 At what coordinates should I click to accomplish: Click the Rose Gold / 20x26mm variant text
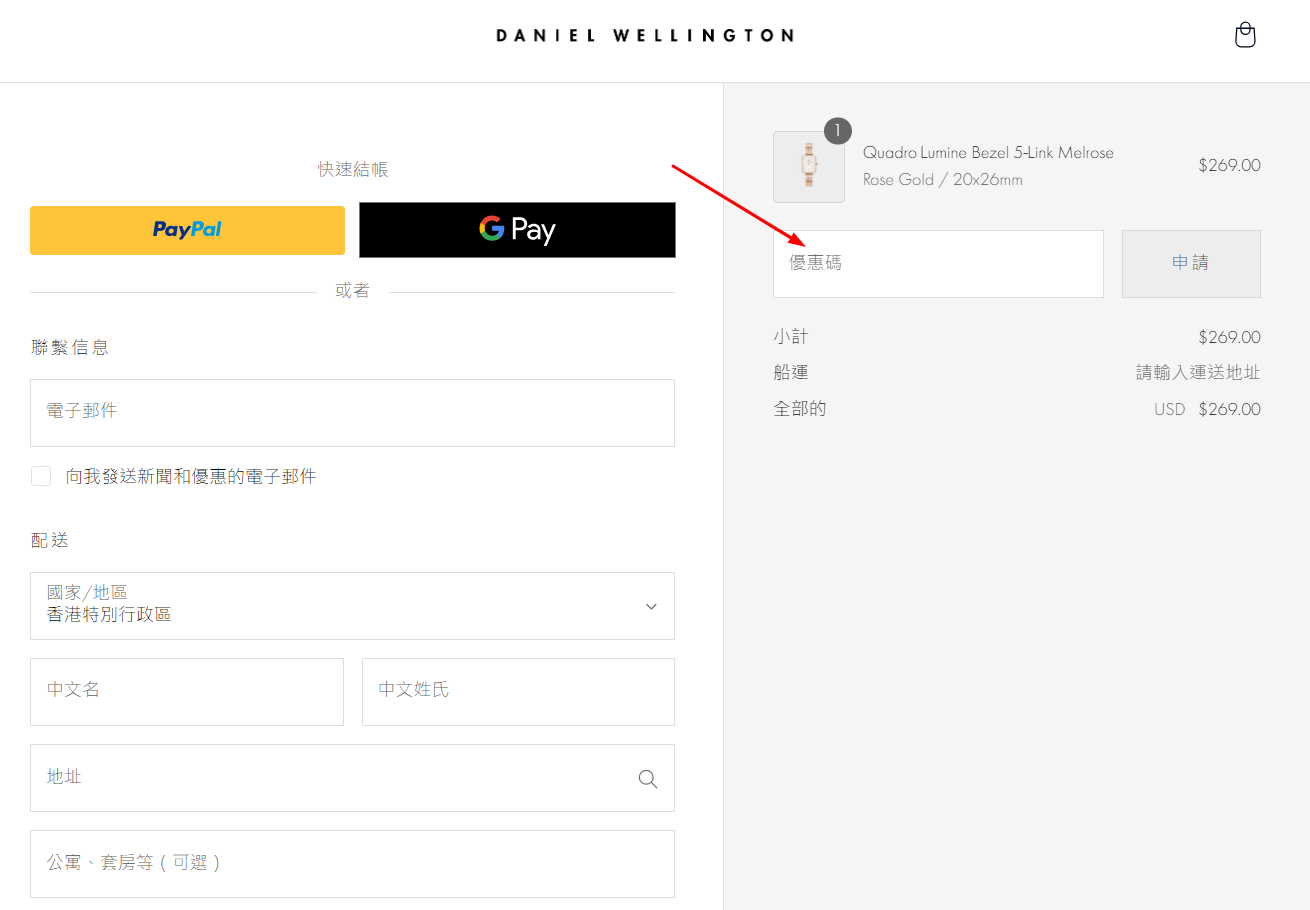click(x=943, y=180)
